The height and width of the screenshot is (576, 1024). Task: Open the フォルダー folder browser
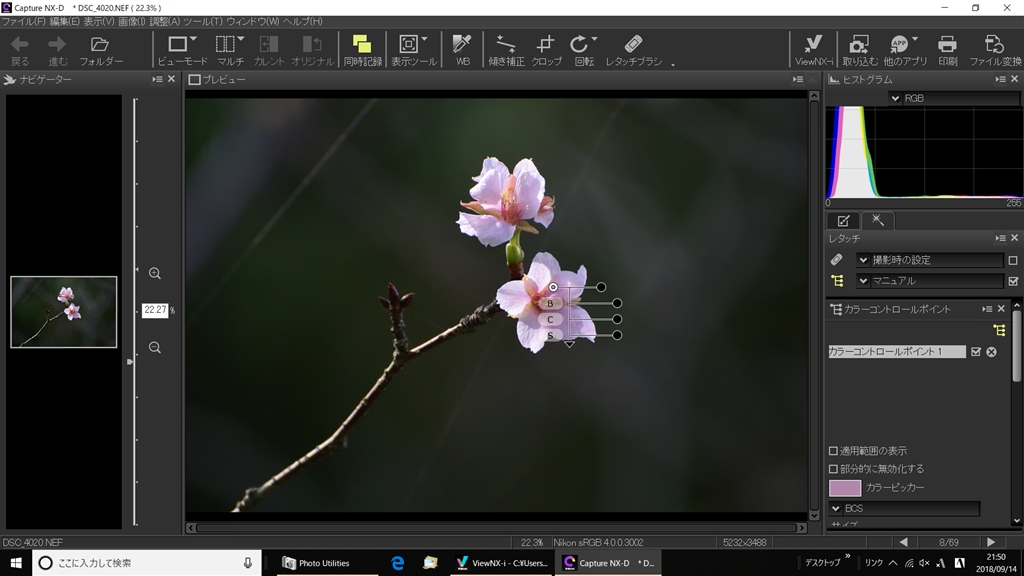point(100,50)
